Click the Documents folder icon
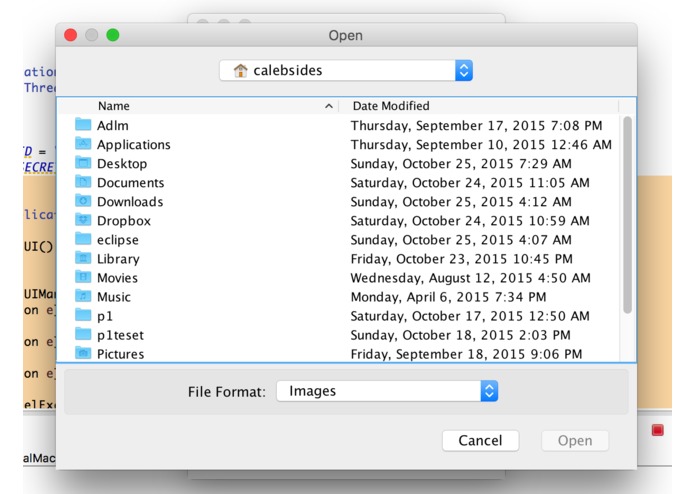 tap(83, 182)
